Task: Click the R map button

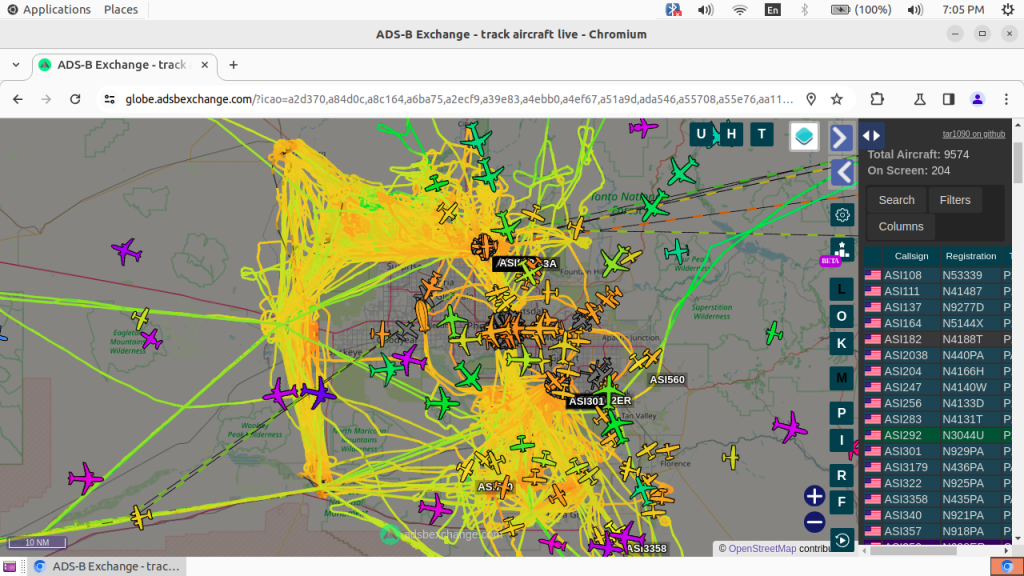Action: tap(841, 475)
